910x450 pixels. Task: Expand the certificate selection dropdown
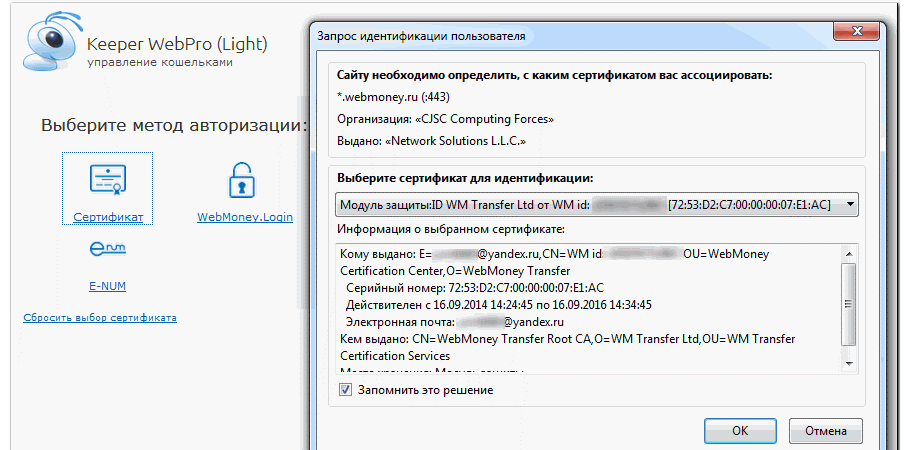click(x=849, y=205)
